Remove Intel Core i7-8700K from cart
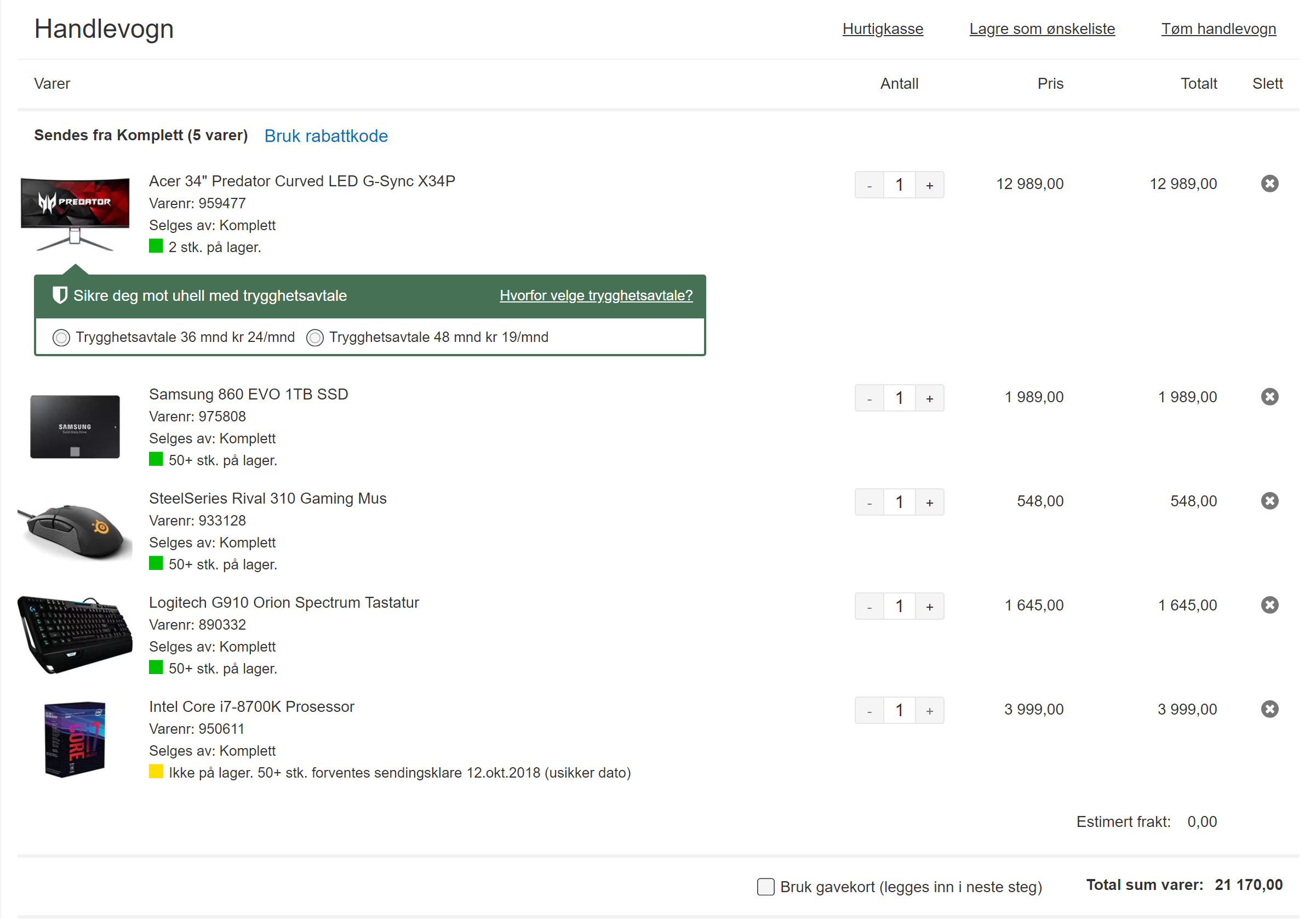 pos(1269,709)
